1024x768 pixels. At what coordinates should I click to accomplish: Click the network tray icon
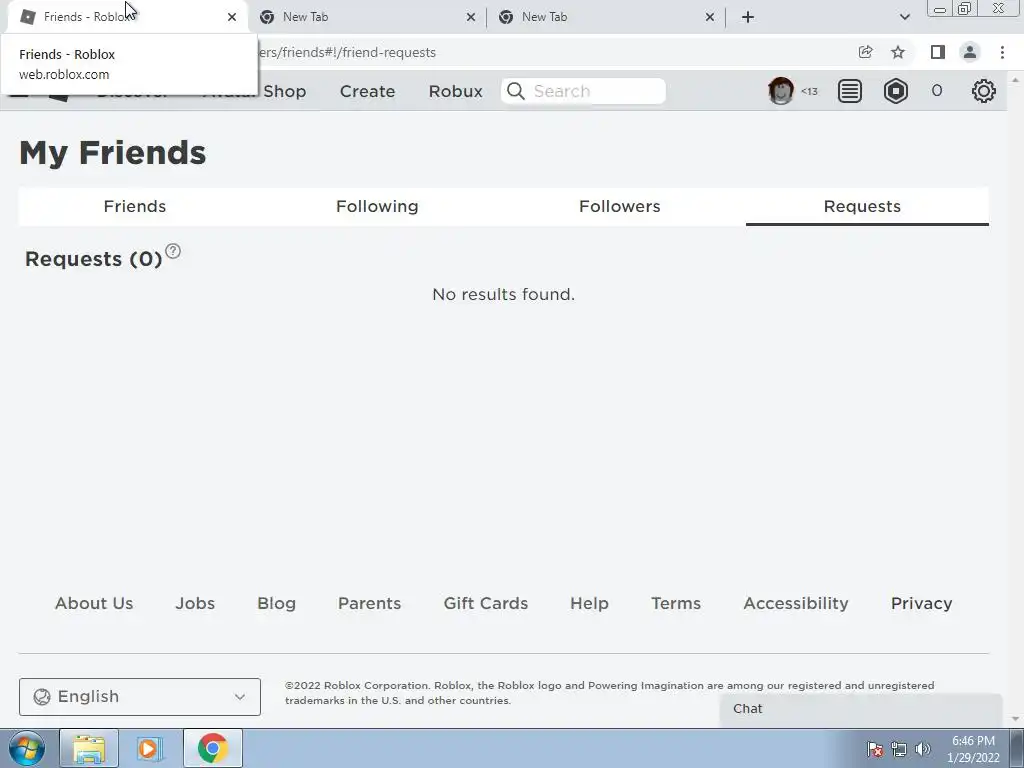coord(899,749)
